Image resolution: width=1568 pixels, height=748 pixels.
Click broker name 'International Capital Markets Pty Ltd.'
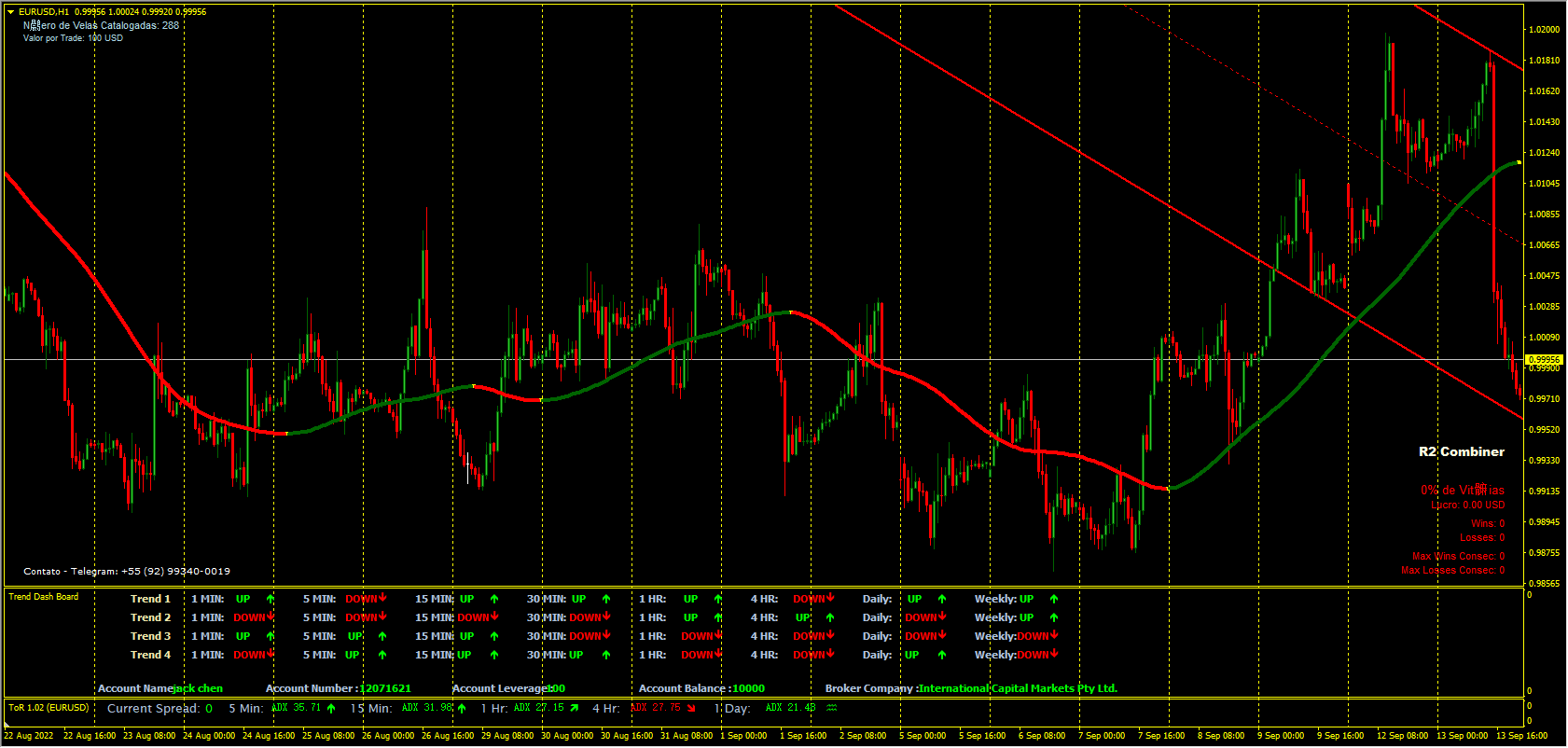pyautogui.click(x=1018, y=688)
